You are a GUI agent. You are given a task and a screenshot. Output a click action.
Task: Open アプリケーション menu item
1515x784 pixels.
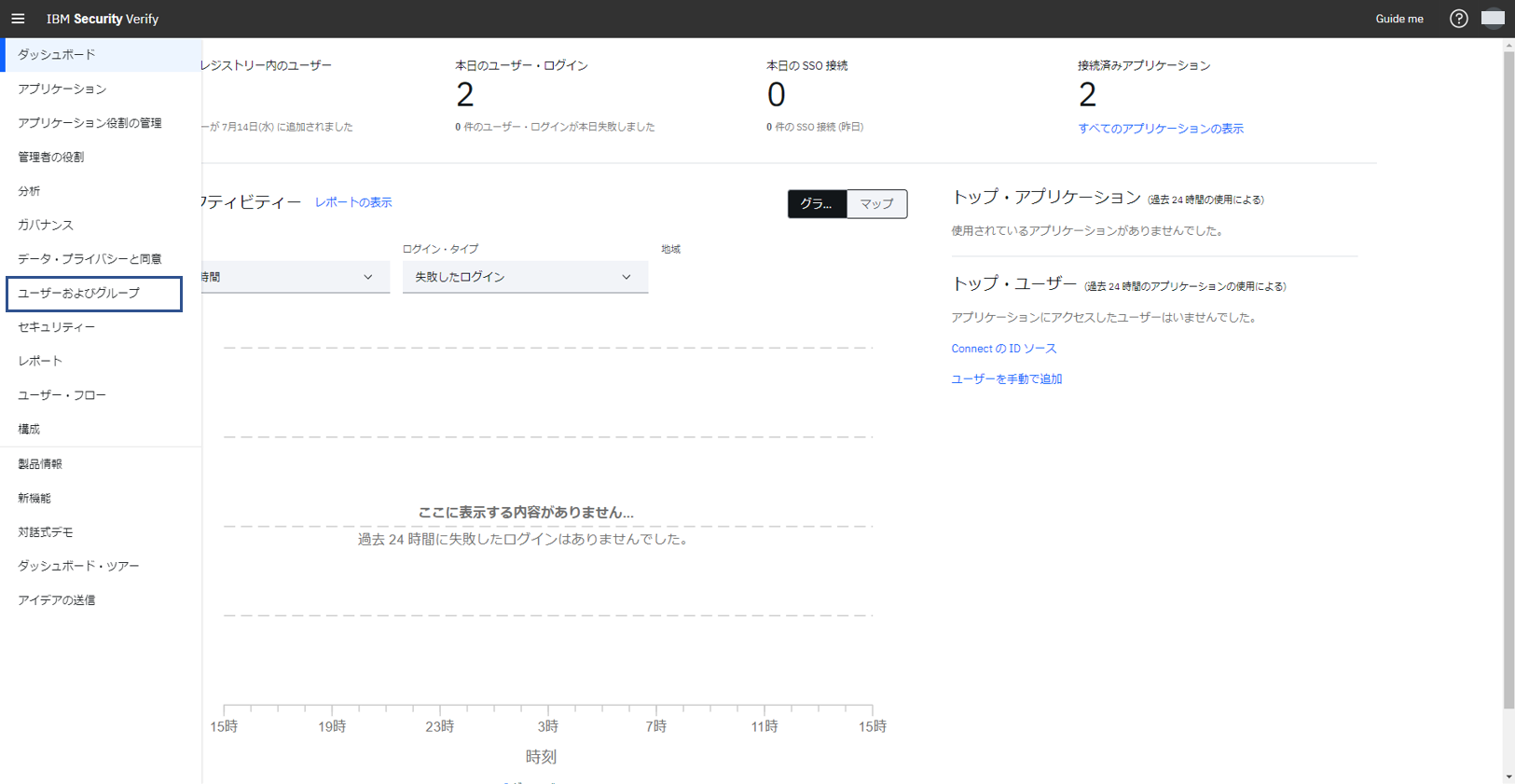coord(101,89)
